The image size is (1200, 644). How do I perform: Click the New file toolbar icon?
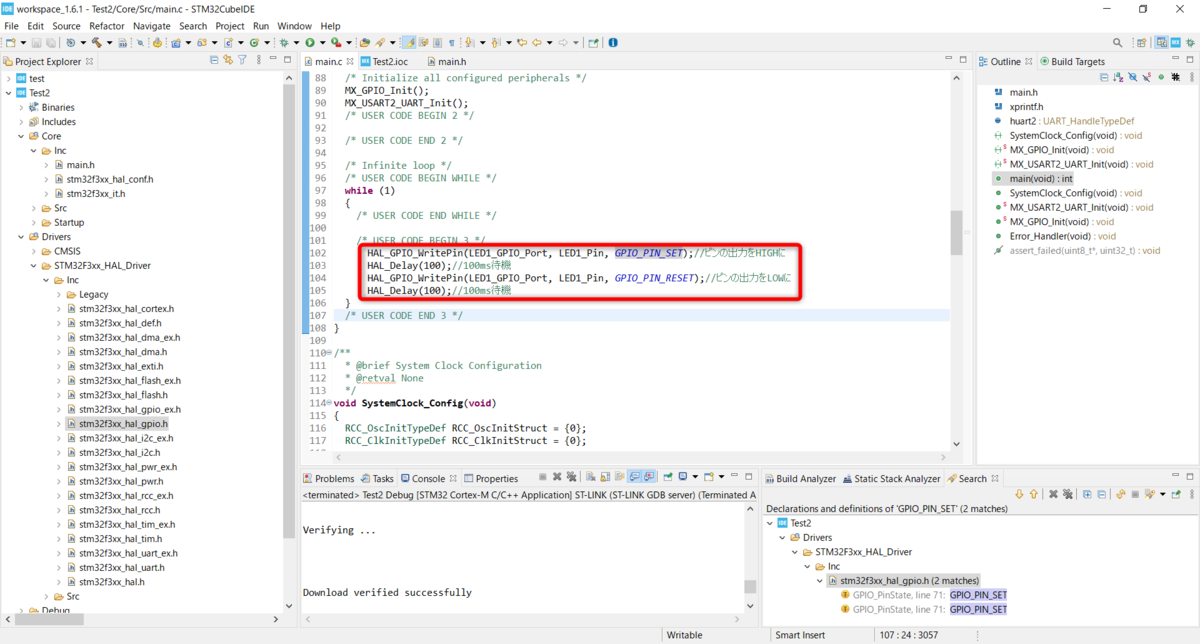click(11, 43)
